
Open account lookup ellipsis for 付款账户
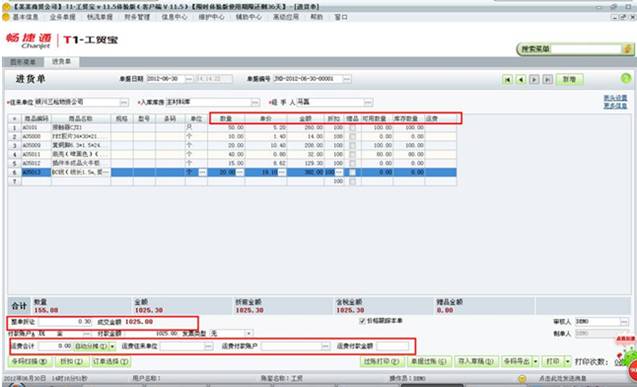(x=87, y=333)
